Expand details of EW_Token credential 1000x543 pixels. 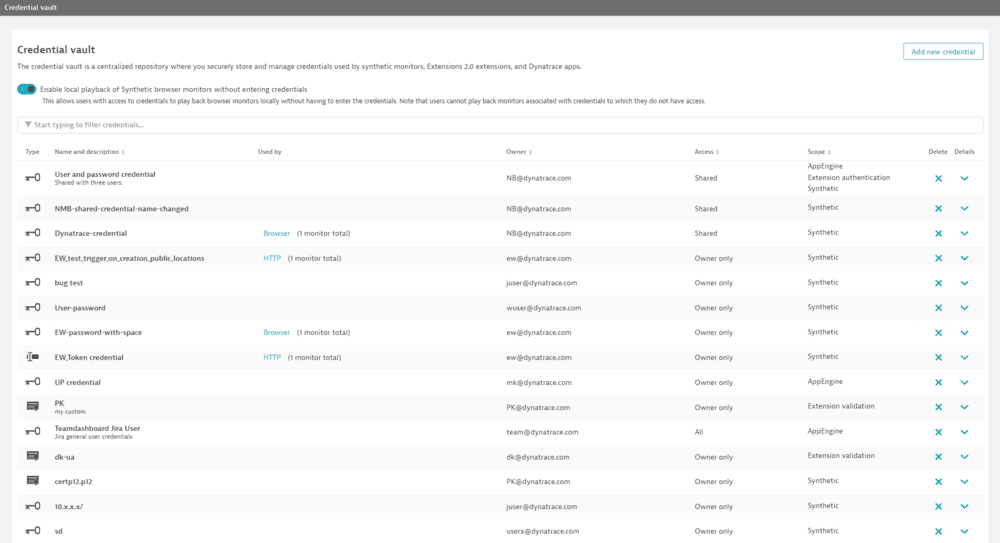(x=964, y=357)
